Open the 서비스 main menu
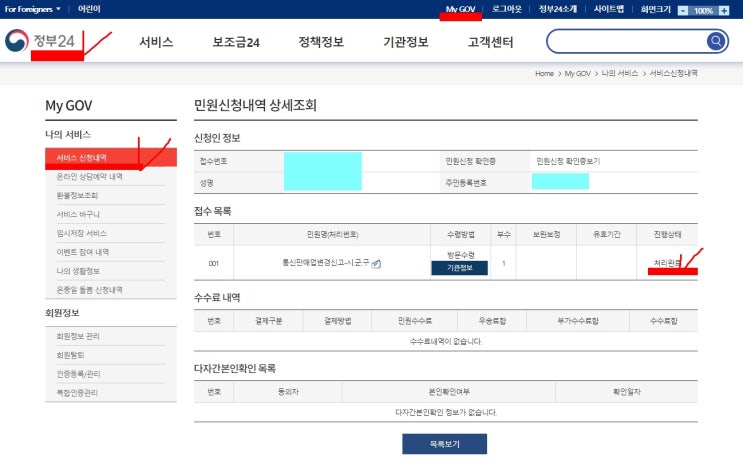The image size is (743, 464). point(156,42)
